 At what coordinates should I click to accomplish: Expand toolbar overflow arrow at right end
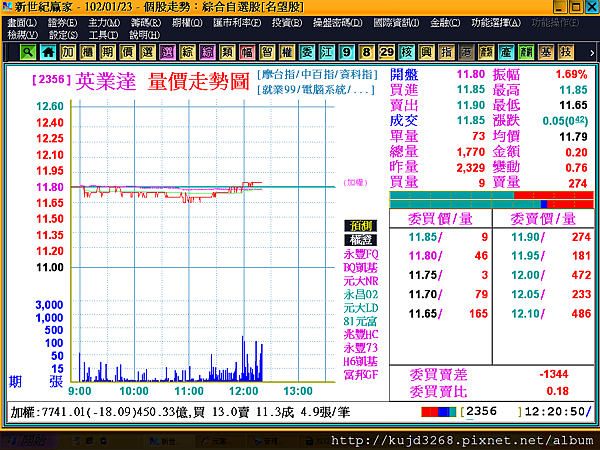pos(592,52)
